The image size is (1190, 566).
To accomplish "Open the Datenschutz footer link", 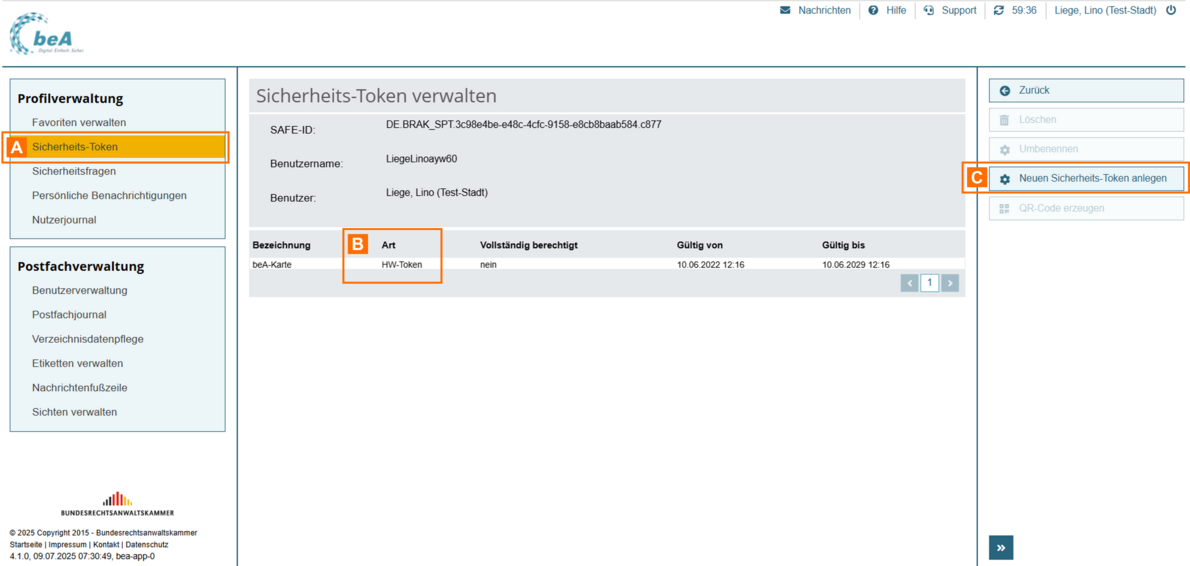I will tap(147, 545).
